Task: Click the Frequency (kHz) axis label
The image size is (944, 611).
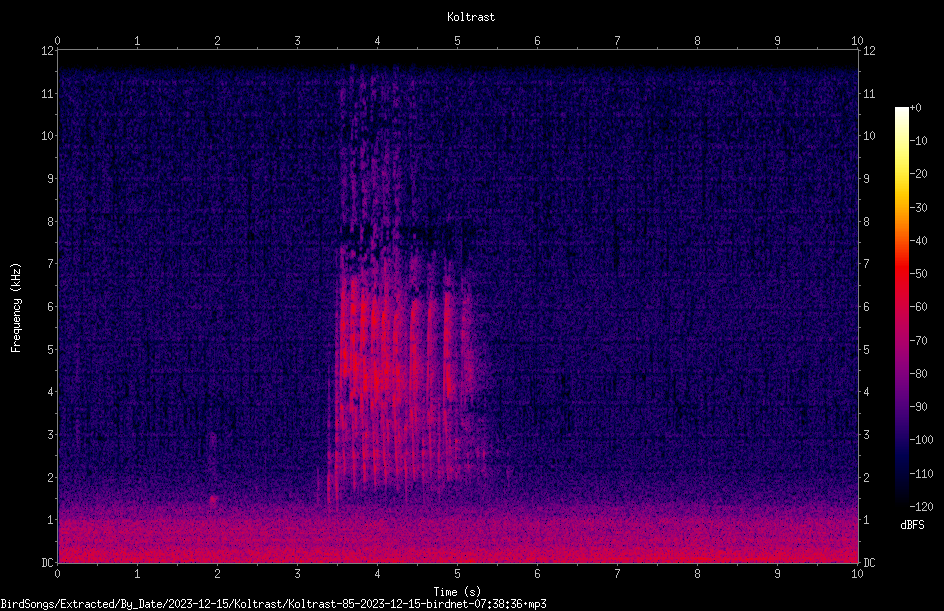Action: pyautogui.click(x=16, y=308)
